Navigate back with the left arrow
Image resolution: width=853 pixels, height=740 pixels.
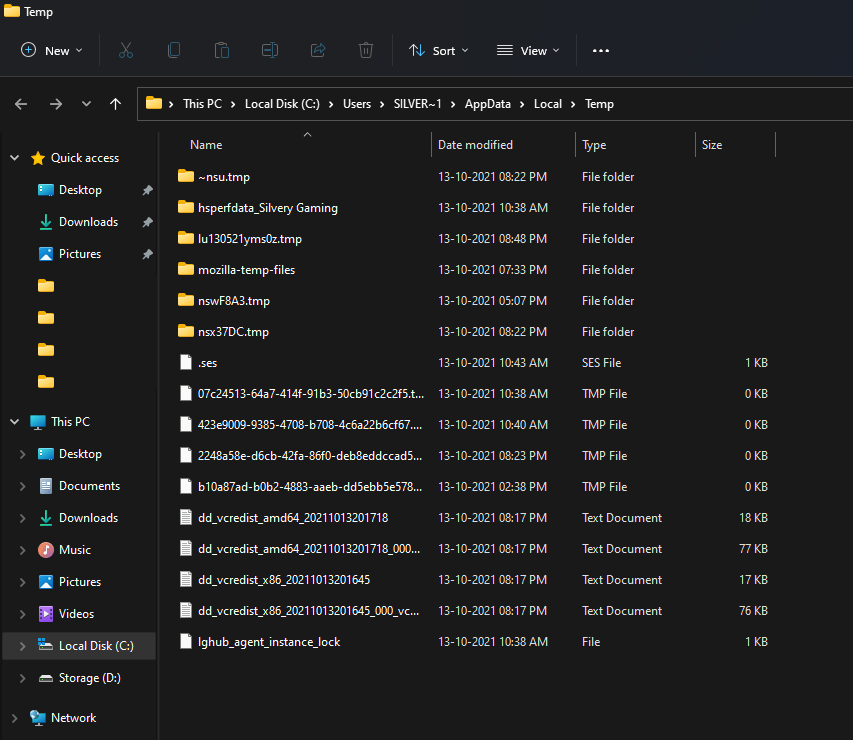[x=21, y=104]
